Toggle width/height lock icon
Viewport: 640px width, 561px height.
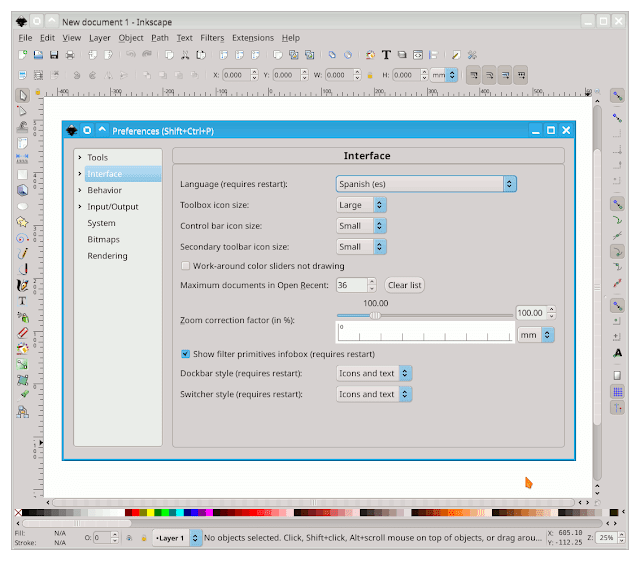tap(370, 75)
